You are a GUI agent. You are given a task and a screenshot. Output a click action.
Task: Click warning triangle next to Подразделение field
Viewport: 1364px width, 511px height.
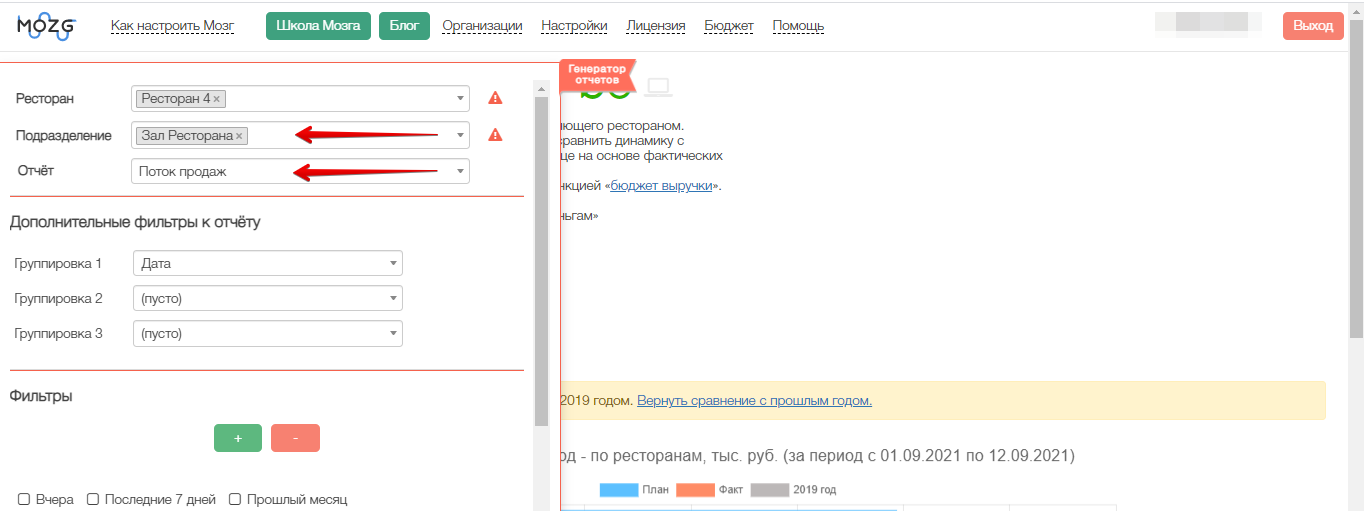click(x=495, y=135)
